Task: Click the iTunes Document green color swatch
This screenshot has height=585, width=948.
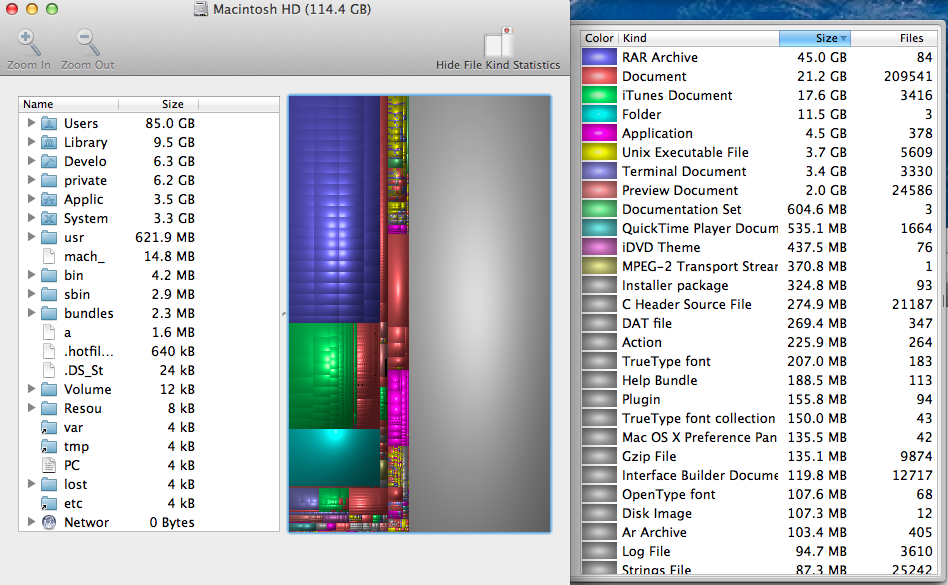Action: [599, 95]
